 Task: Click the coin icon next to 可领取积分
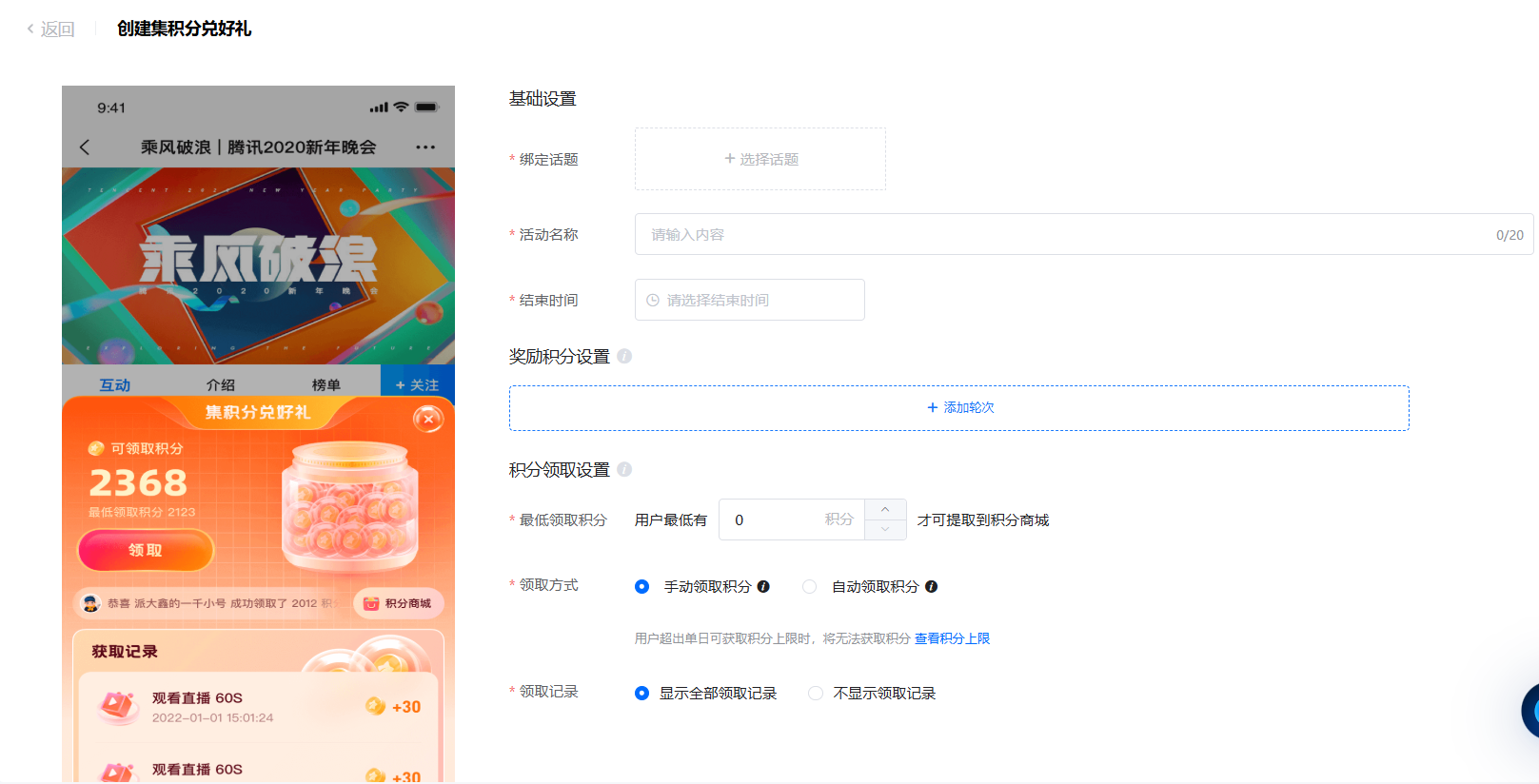pyautogui.click(x=96, y=448)
